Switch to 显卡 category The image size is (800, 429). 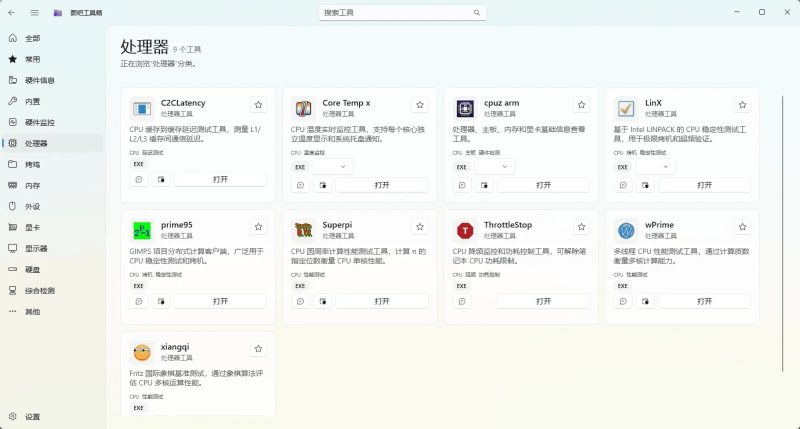(53, 228)
